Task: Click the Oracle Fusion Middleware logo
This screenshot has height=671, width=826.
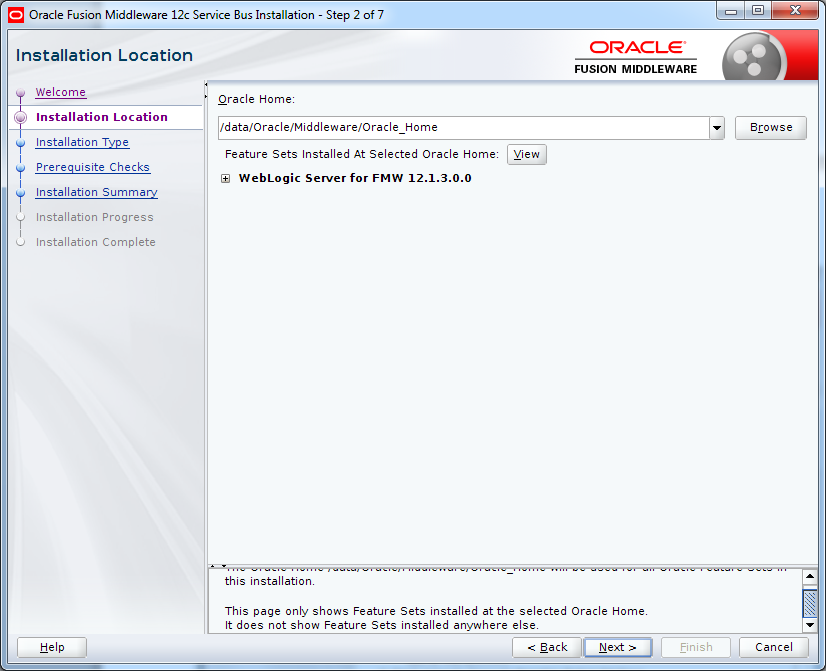Action: 636,58
